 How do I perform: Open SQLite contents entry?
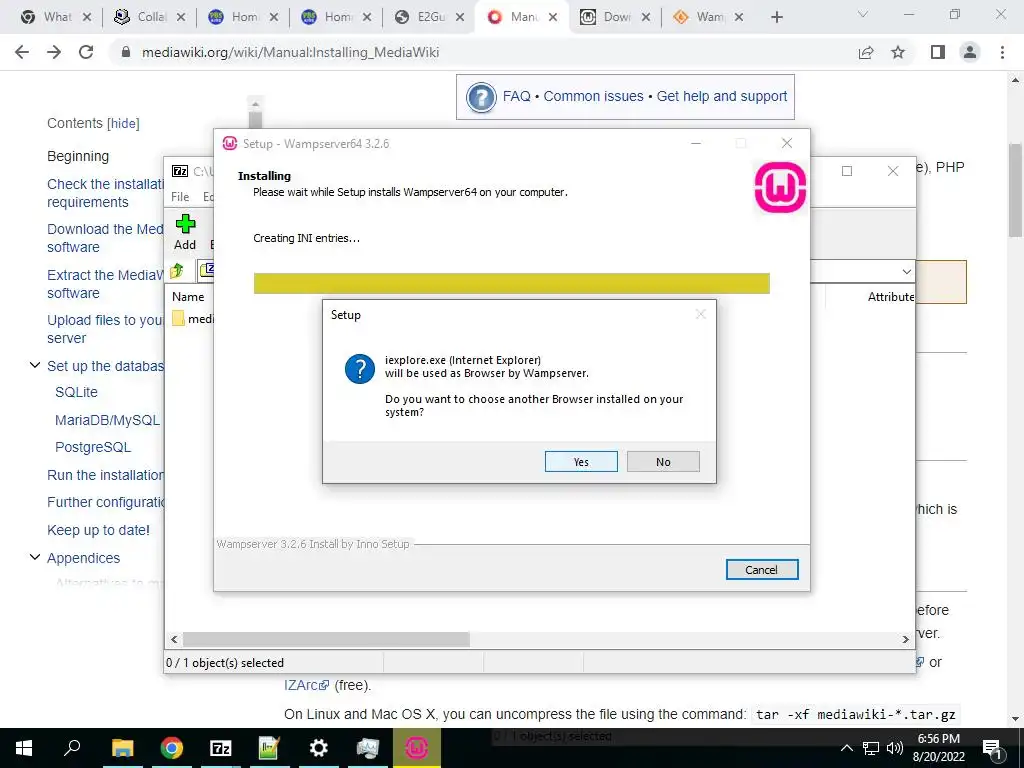[76, 392]
